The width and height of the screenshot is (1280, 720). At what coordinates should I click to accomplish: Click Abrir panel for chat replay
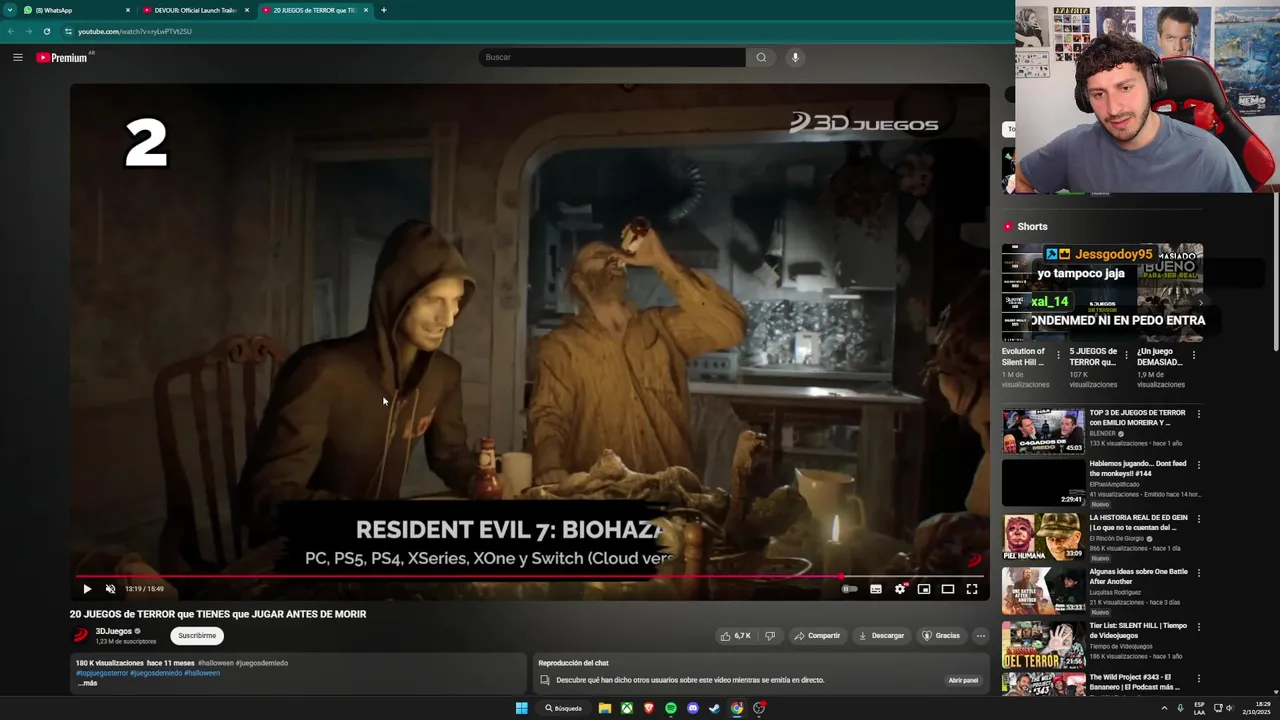(963, 680)
